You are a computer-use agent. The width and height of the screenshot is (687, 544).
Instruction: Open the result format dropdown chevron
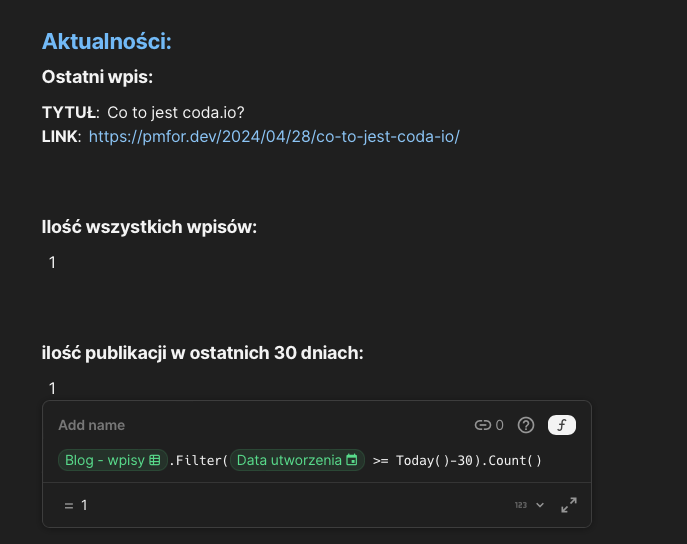pyautogui.click(x=541, y=505)
